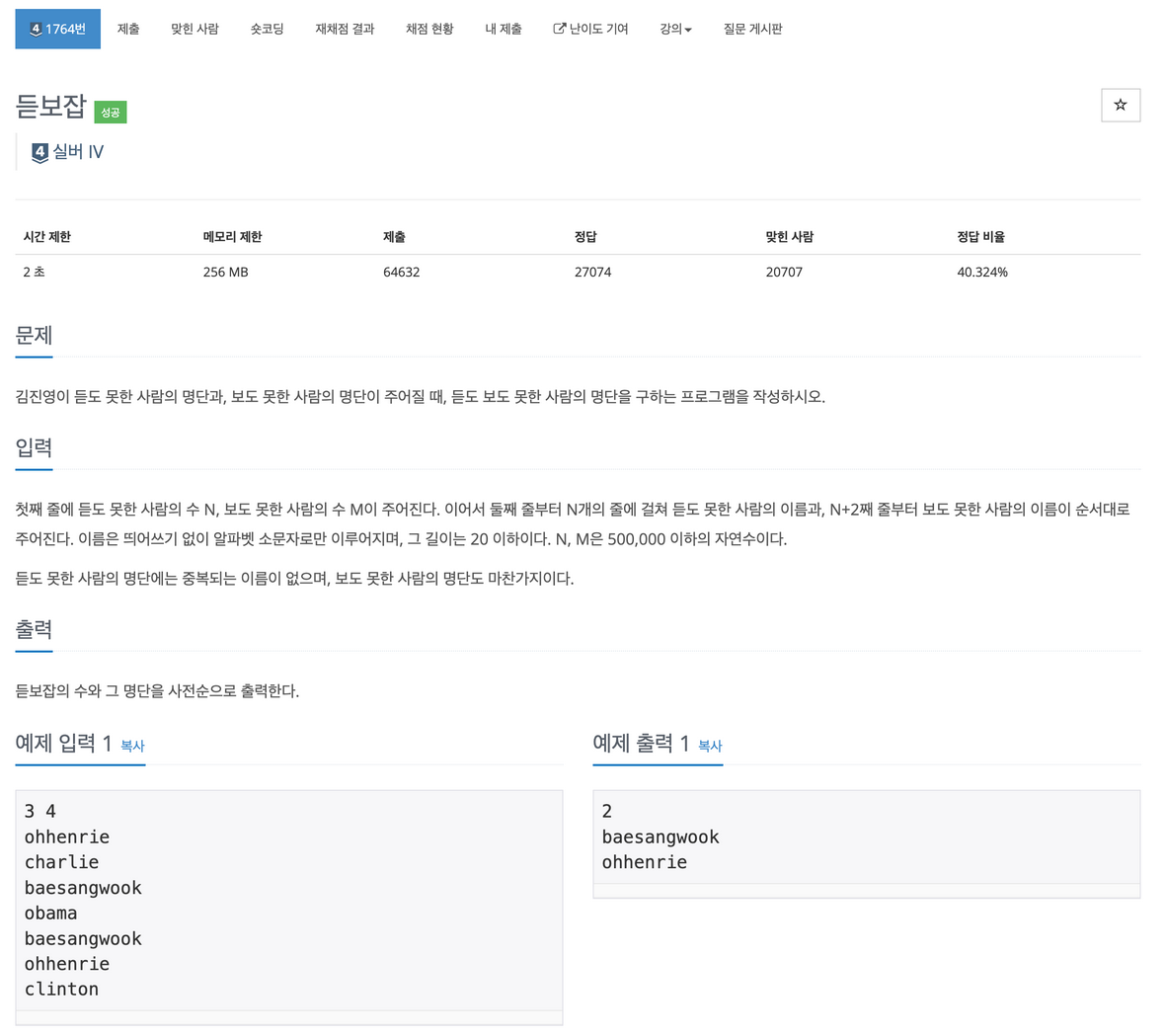Image resolution: width=1166 pixels, height=1036 pixels.
Task: Open the 1764번 problem tab
Action: tap(58, 29)
